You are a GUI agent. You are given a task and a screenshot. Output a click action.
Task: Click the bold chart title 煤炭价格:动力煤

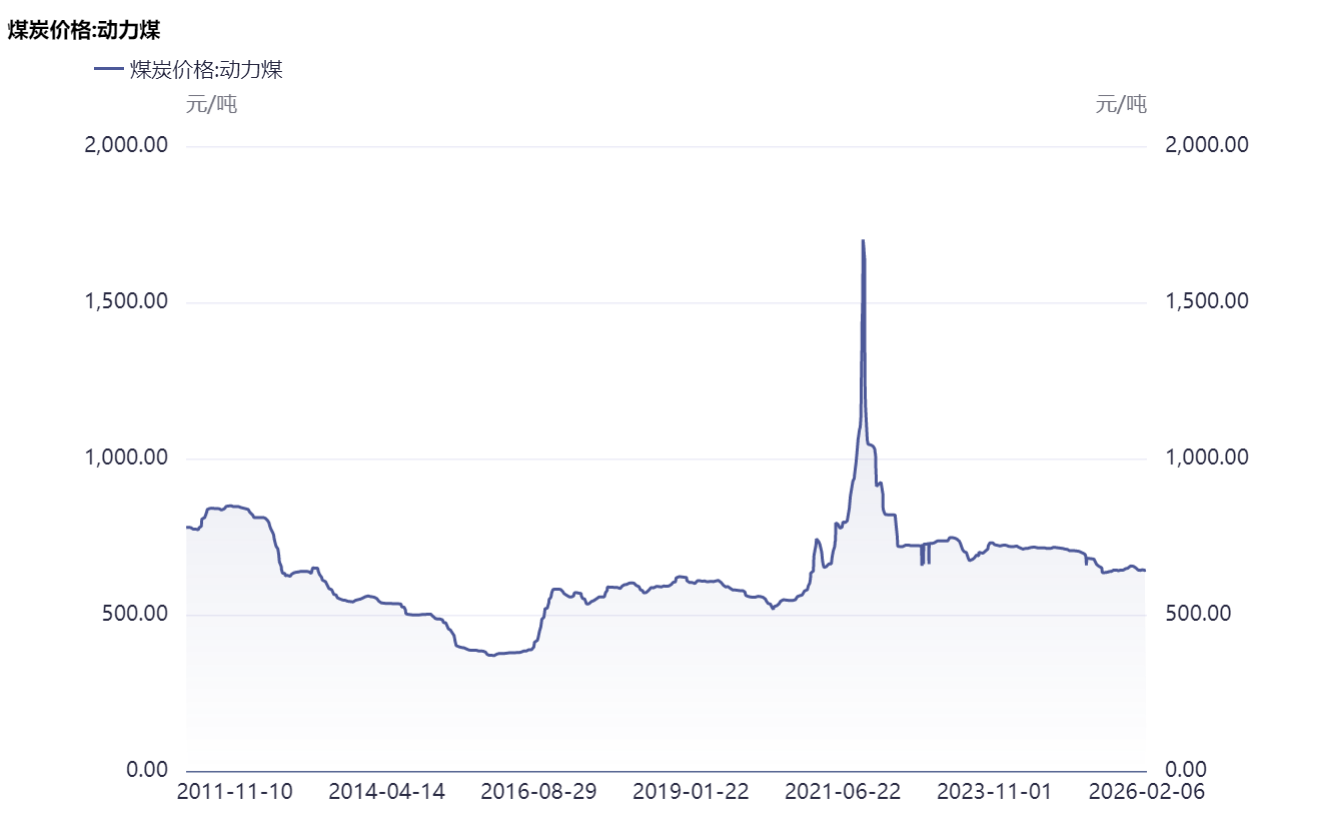[x=84, y=31]
